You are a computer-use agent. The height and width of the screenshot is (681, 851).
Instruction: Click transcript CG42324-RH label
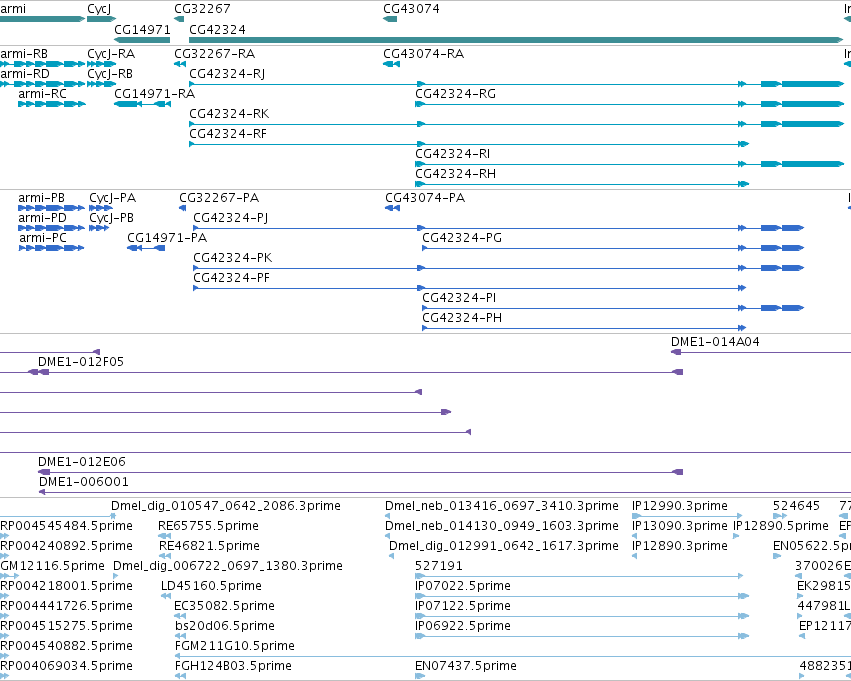[x=455, y=174]
